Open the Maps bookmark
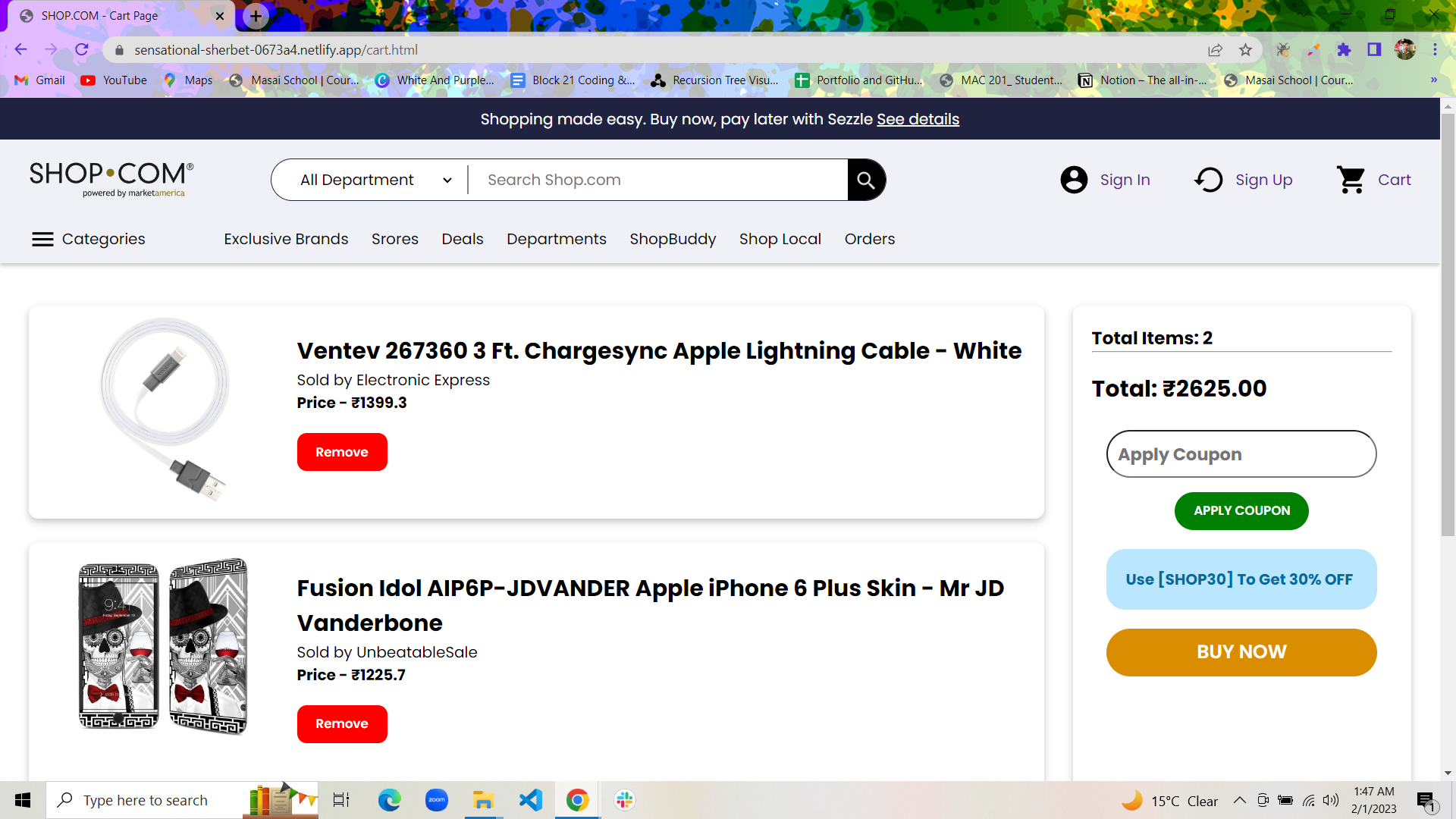This screenshot has height=819, width=1456. tap(188, 80)
